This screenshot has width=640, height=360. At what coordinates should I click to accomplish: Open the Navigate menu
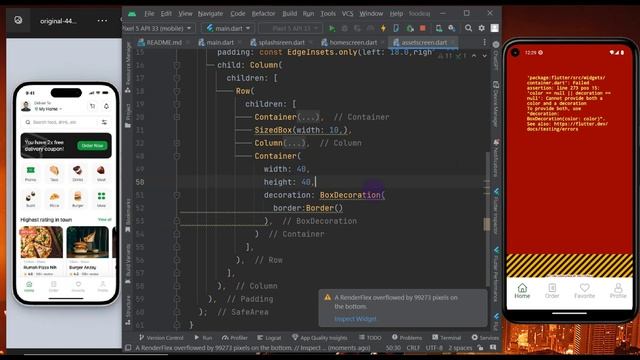coord(210,13)
